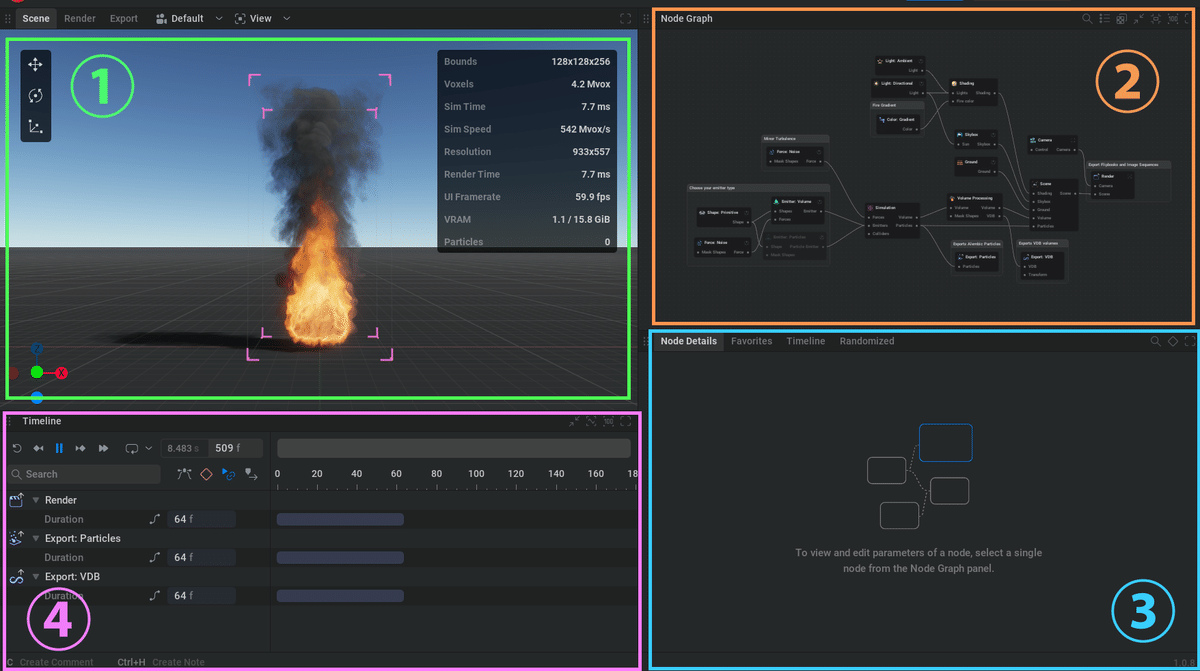Jump to the timeline end with fast-forward
1200x671 pixels.
coord(103,449)
